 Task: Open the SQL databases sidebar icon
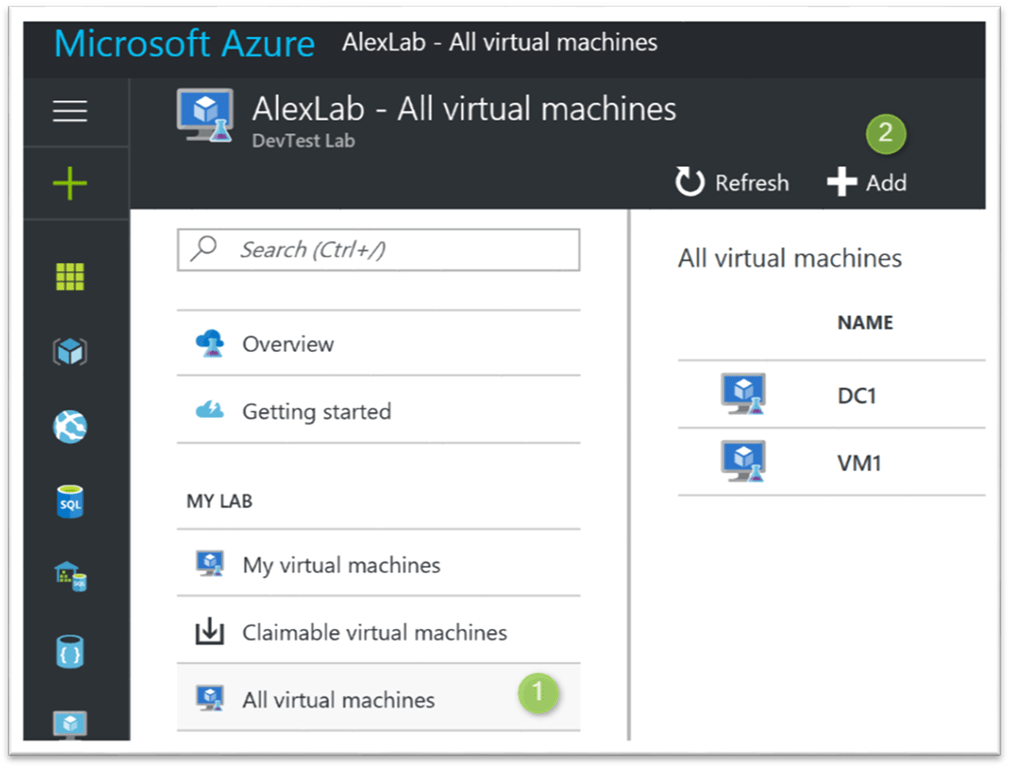[x=70, y=501]
